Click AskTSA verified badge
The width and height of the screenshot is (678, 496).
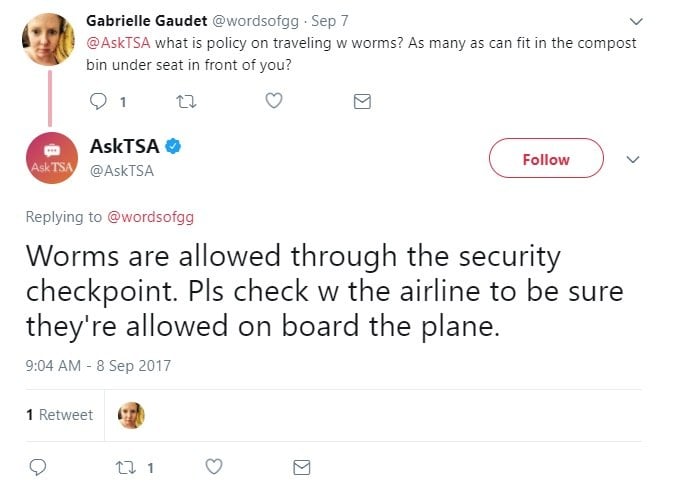172,147
